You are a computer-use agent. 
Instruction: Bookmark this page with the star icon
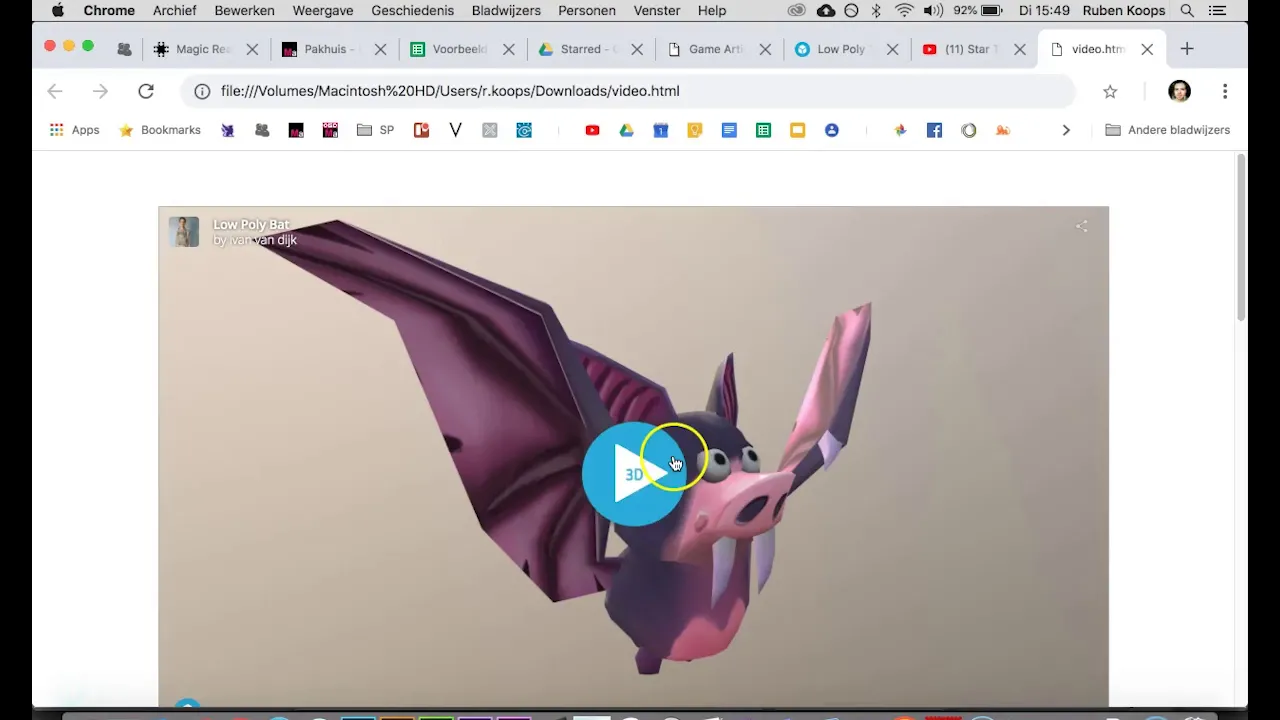(1110, 91)
